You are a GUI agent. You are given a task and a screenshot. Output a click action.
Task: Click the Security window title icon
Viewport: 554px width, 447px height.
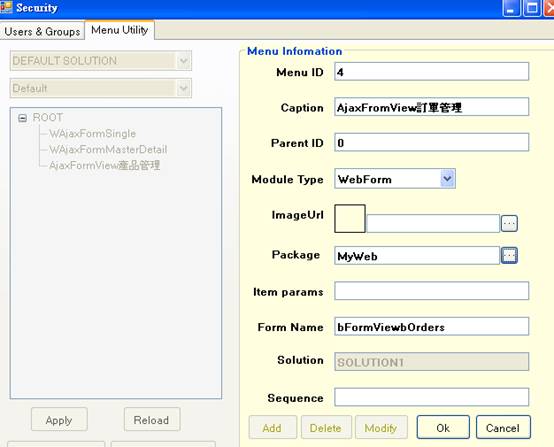(6, 7)
